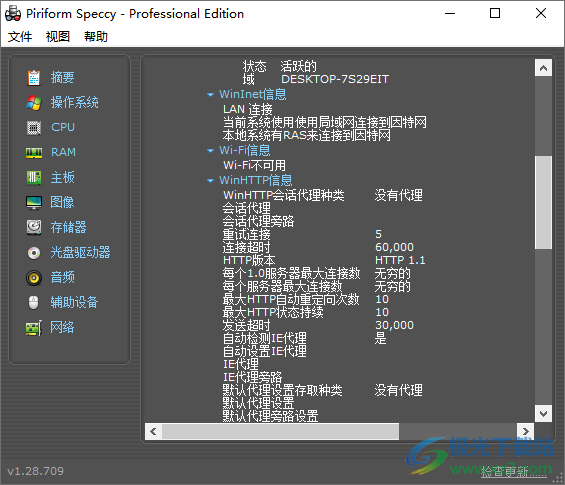Click the 图像 monitor icon
Viewport: 565px width, 485px height.
34,202
